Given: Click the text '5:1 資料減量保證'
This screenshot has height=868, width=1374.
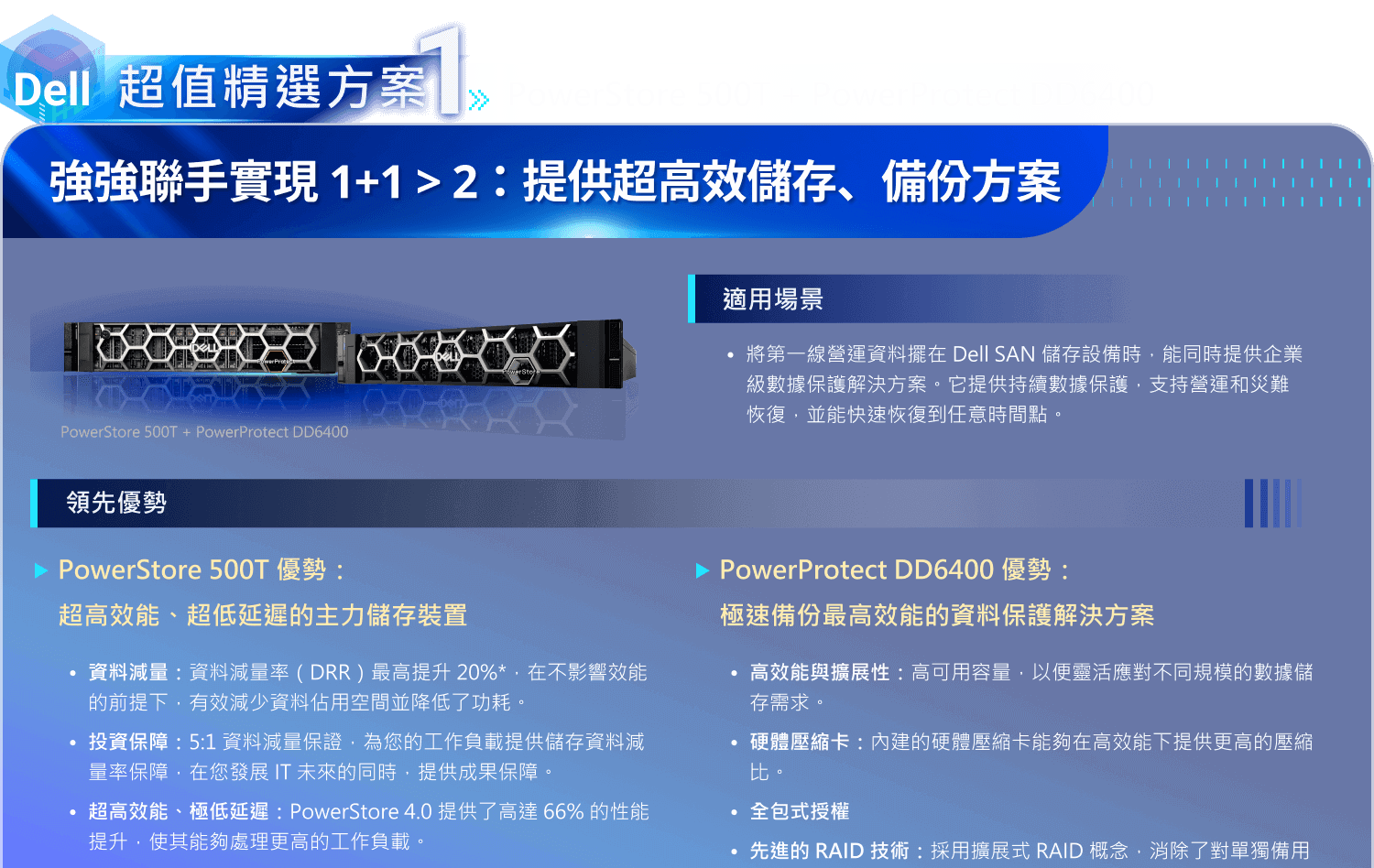Looking at the screenshot, I should pyautogui.click(x=266, y=742).
